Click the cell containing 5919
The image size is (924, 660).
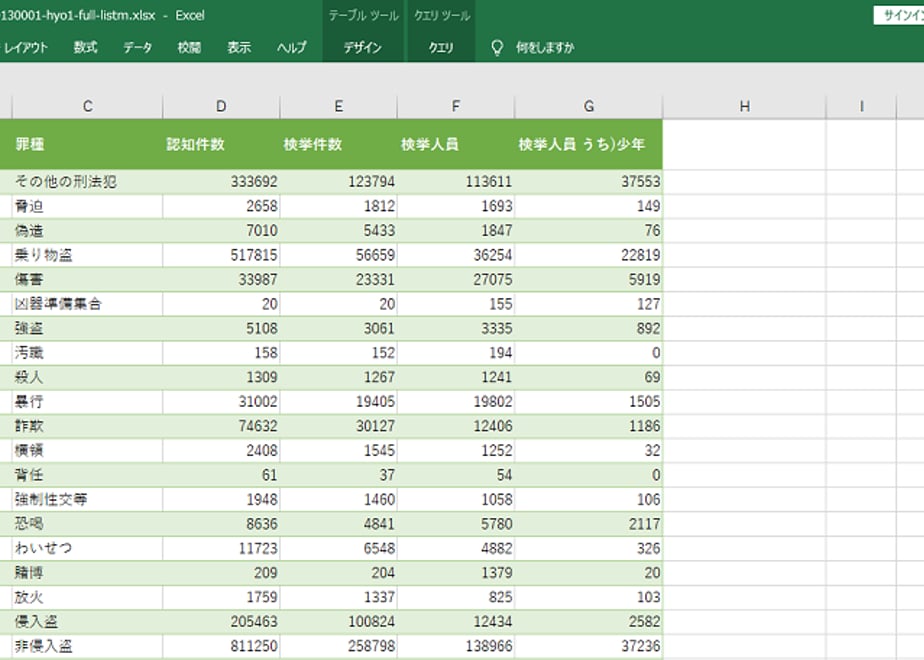589,279
